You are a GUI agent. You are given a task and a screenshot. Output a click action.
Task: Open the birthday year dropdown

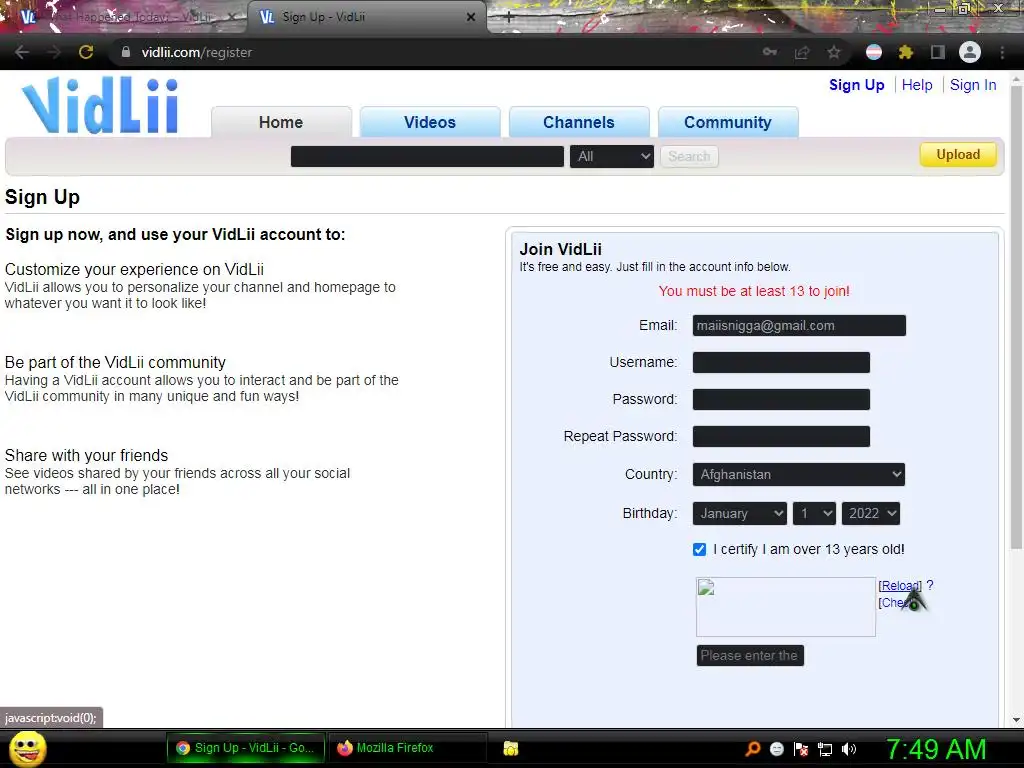coord(871,513)
